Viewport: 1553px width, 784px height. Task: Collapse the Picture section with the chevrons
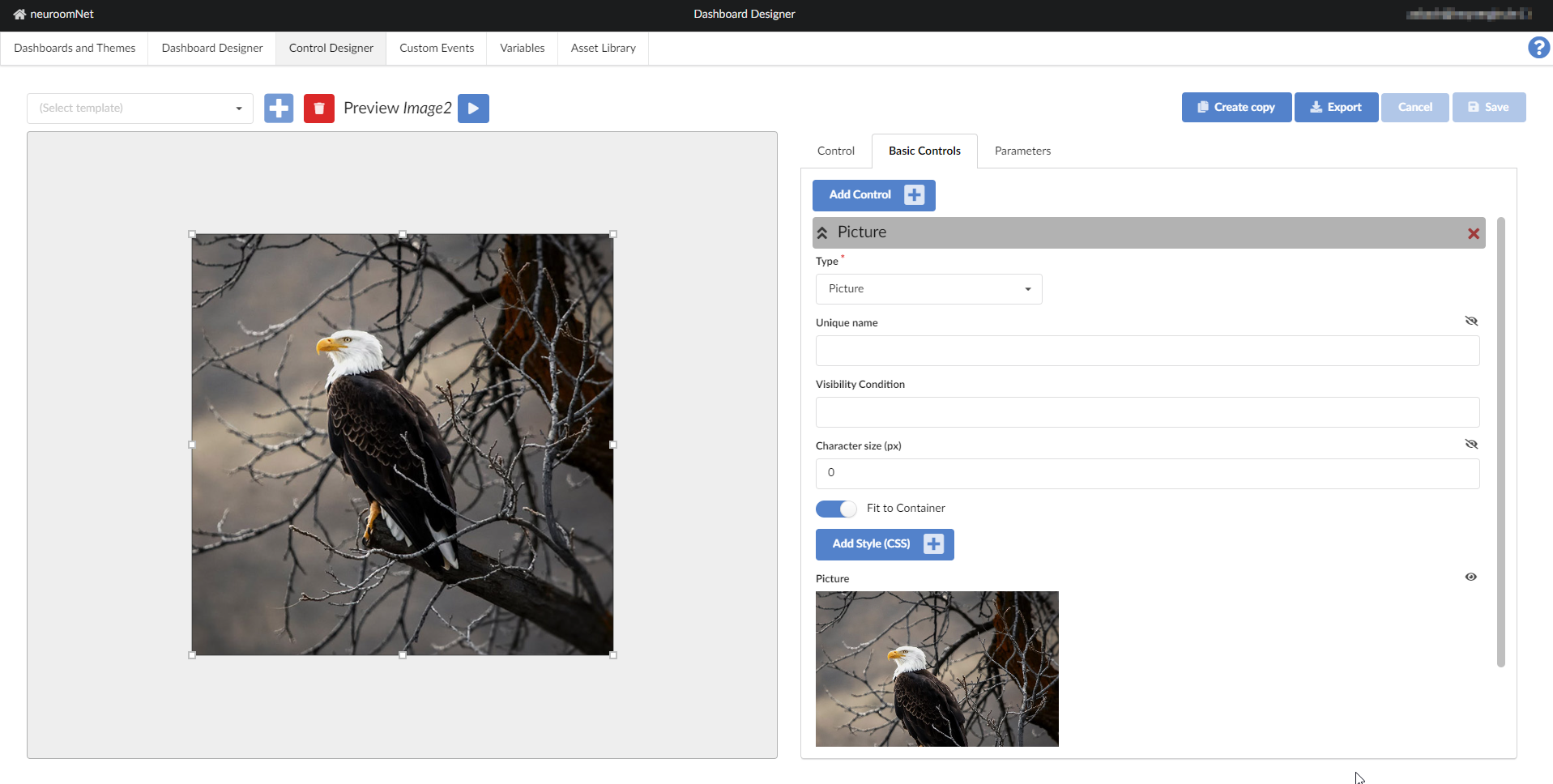(823, 232)
